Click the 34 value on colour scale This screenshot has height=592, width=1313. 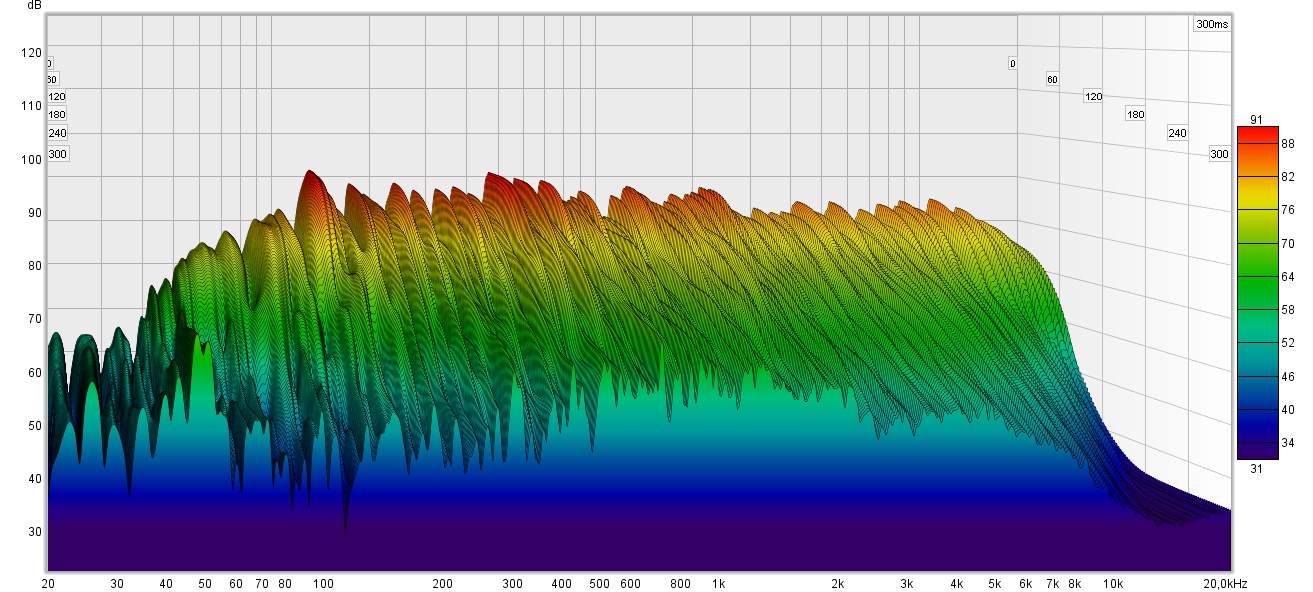1288,442
